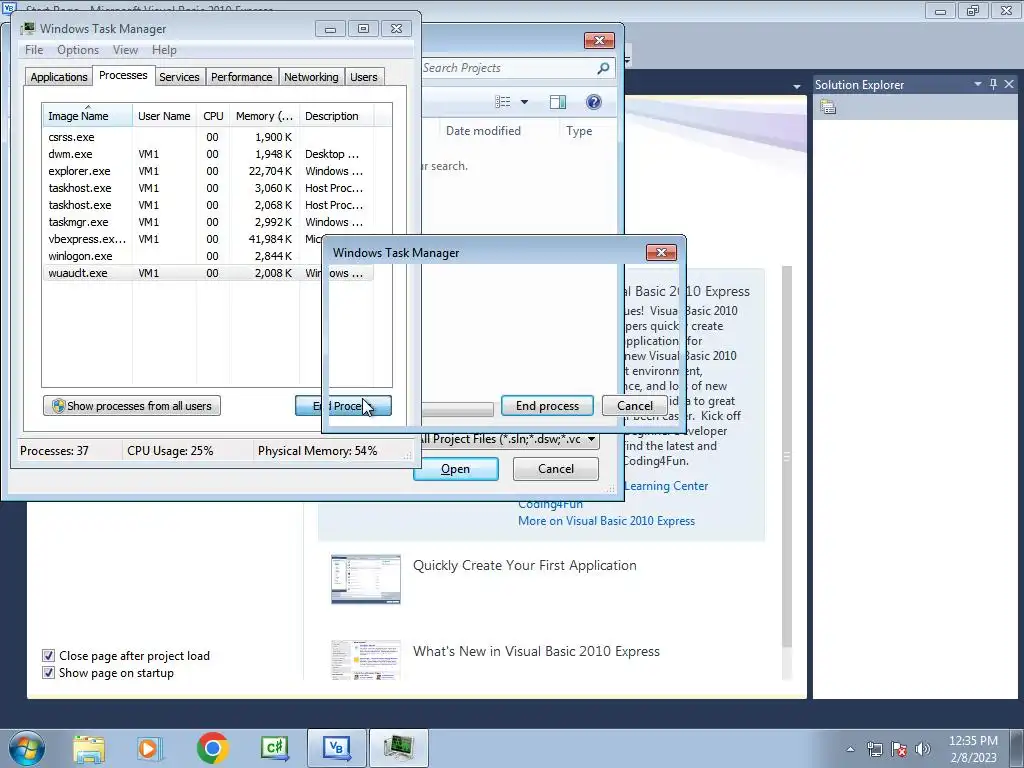1024x768 pixels.
Task: Cancel the Task Manager confirmation dialog
Action: pos(635,406)
